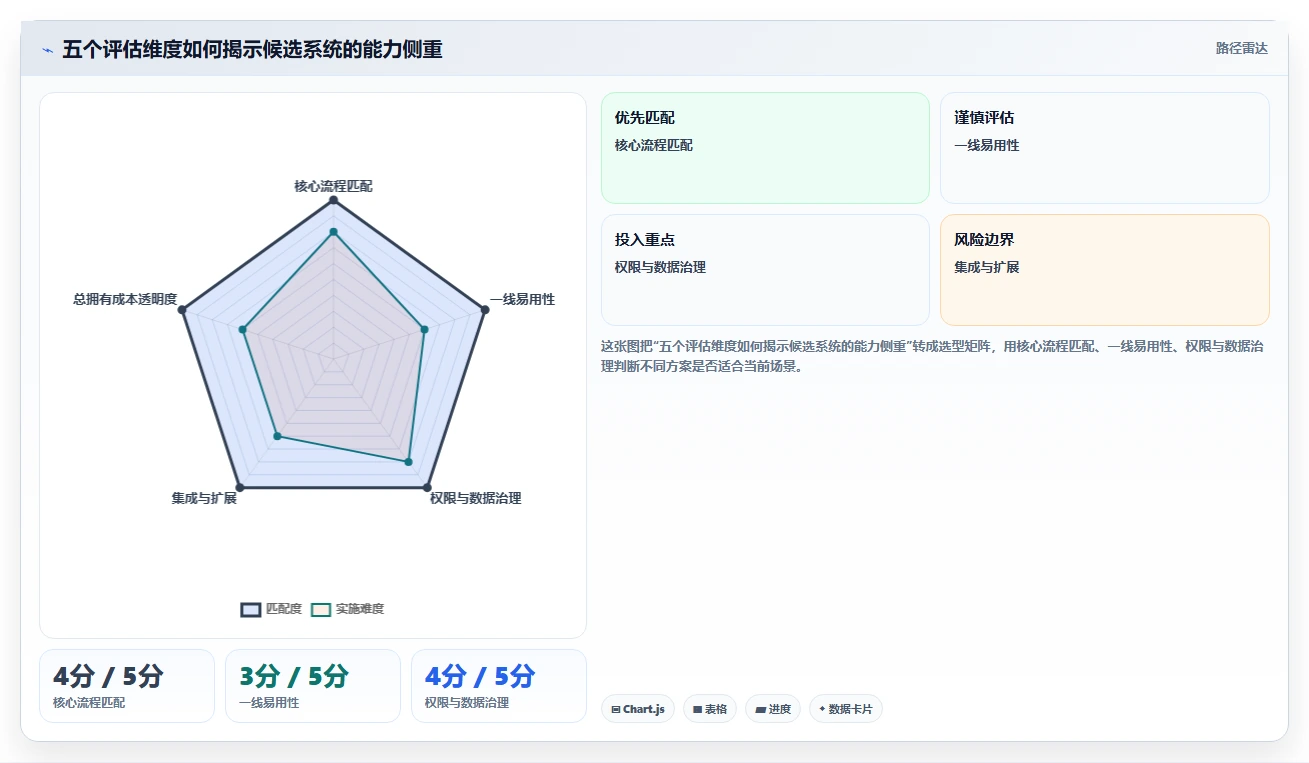Toggle the 实施难度 legend swatch
Screen dimensions: 1309x763
pyautogui.click(x=321, y=609)
